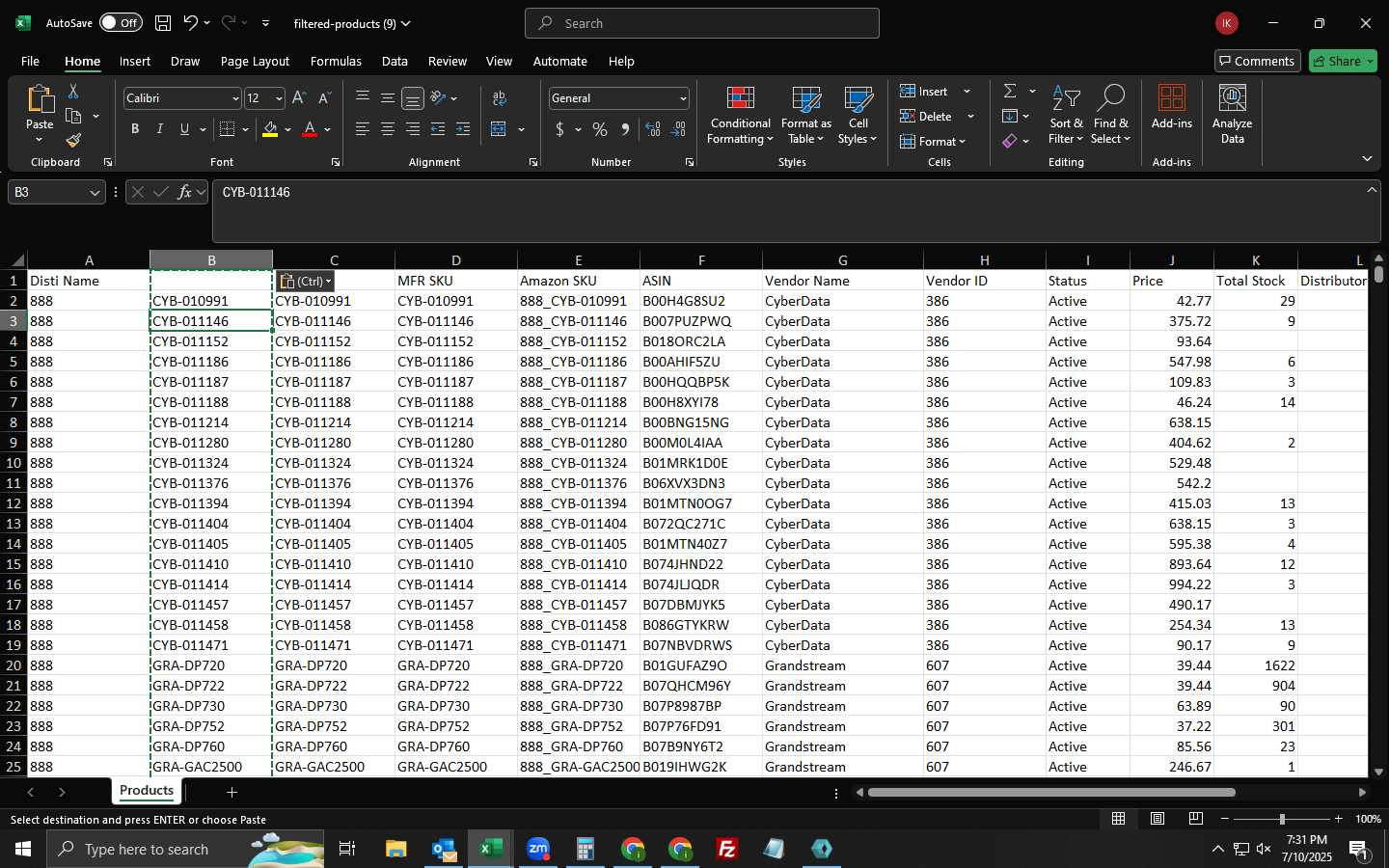This screenshot has height=868, width=1389.
Task: Click the Insert Function fx icon
Action: (x=184, y=192)
